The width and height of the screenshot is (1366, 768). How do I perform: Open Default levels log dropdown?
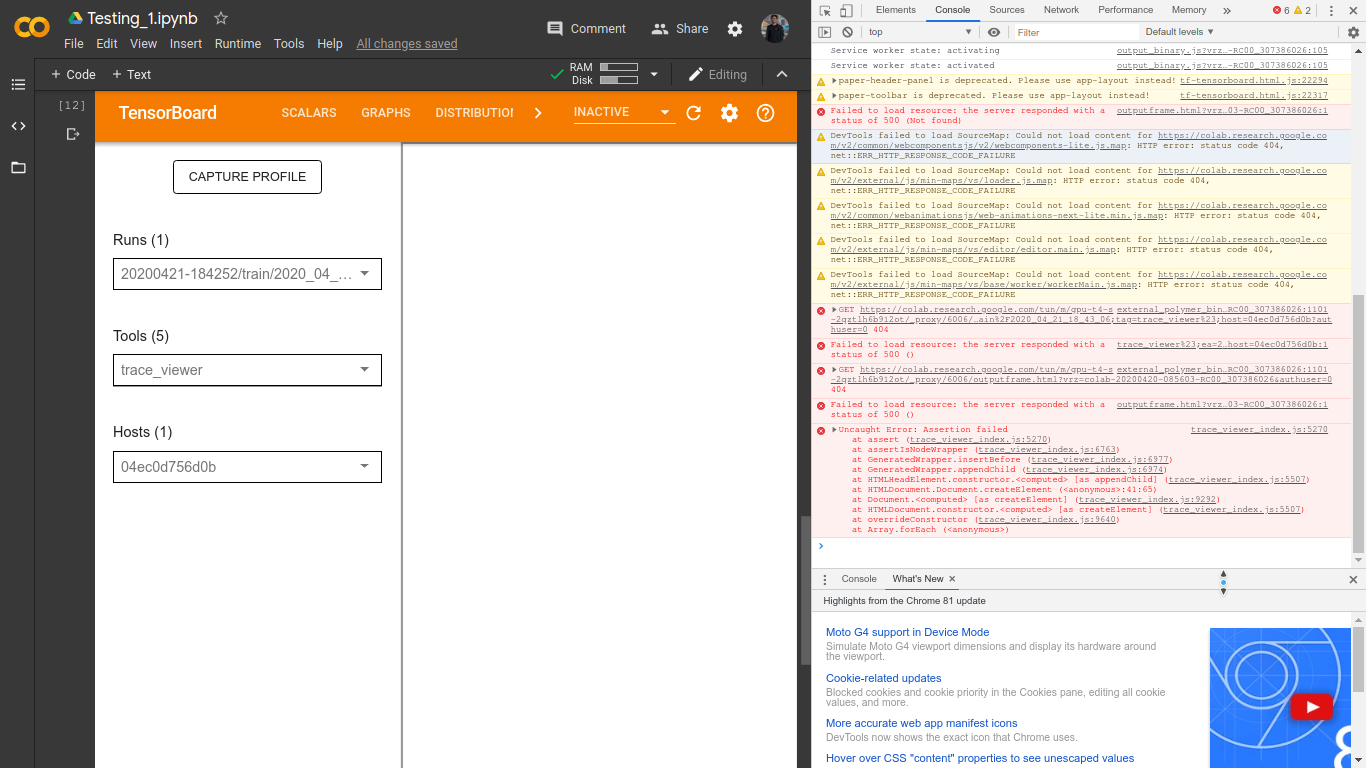pyautogui.click(x=1179, y=32)
